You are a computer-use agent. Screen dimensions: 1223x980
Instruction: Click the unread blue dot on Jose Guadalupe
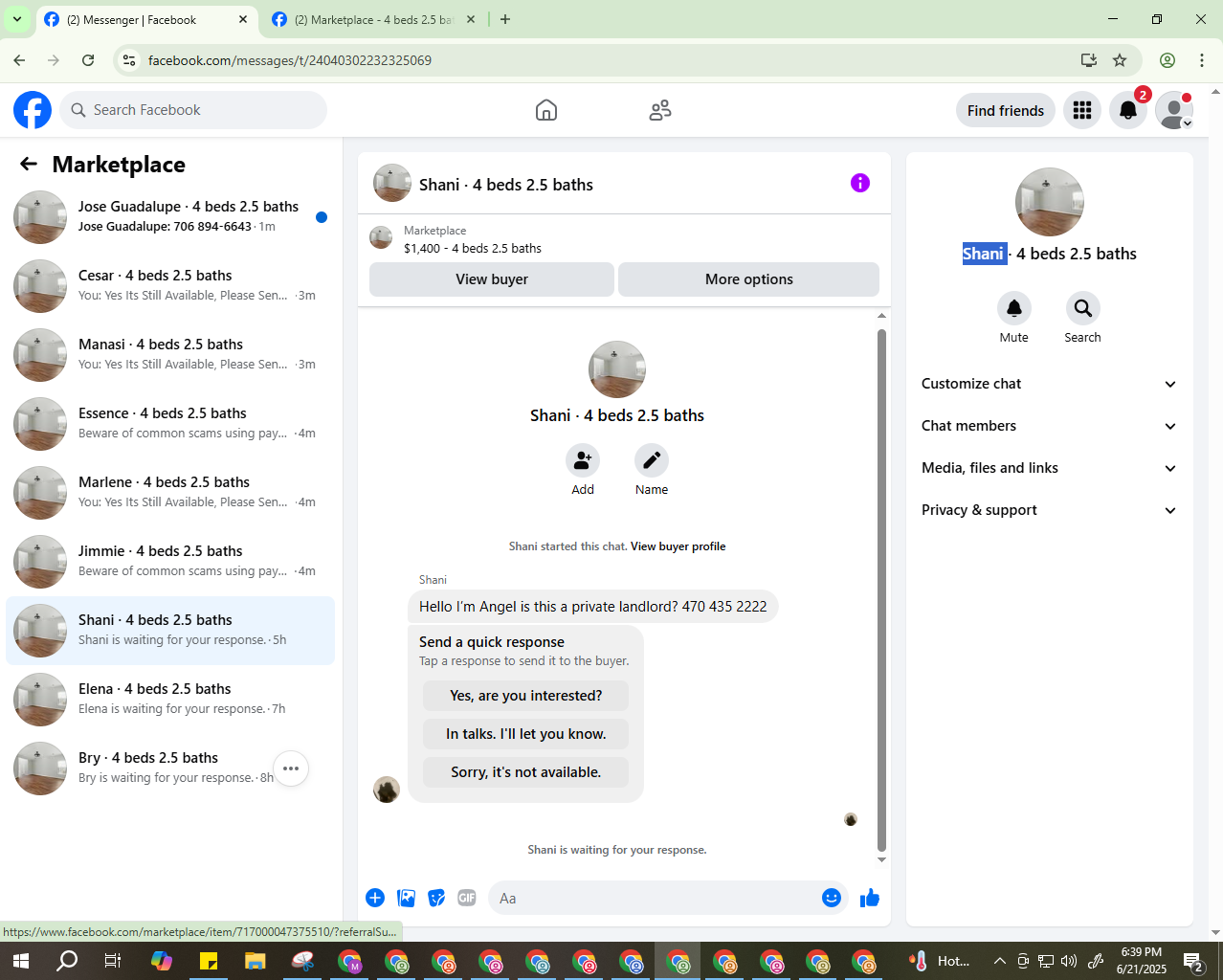[x=322, y=217]
